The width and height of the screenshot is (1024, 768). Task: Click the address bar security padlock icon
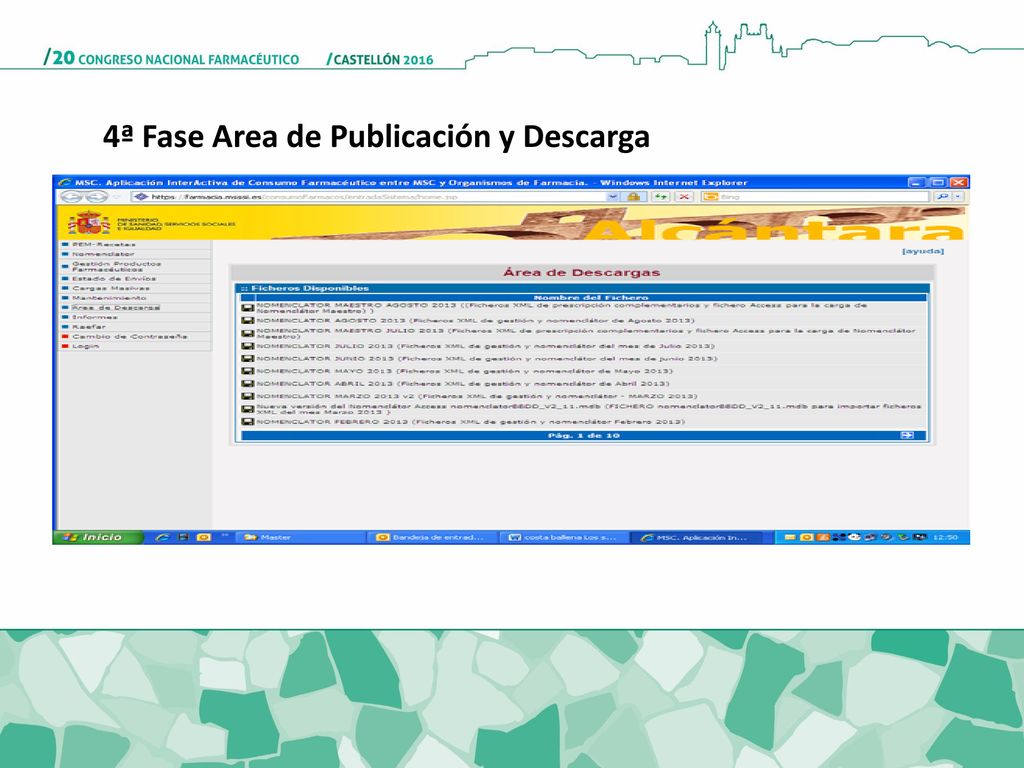pyautogui.click(x=633, y=197)
